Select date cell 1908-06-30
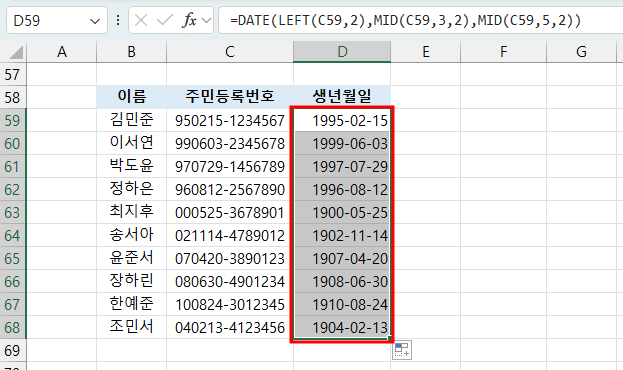623x370 pixels. click(342, 281)
